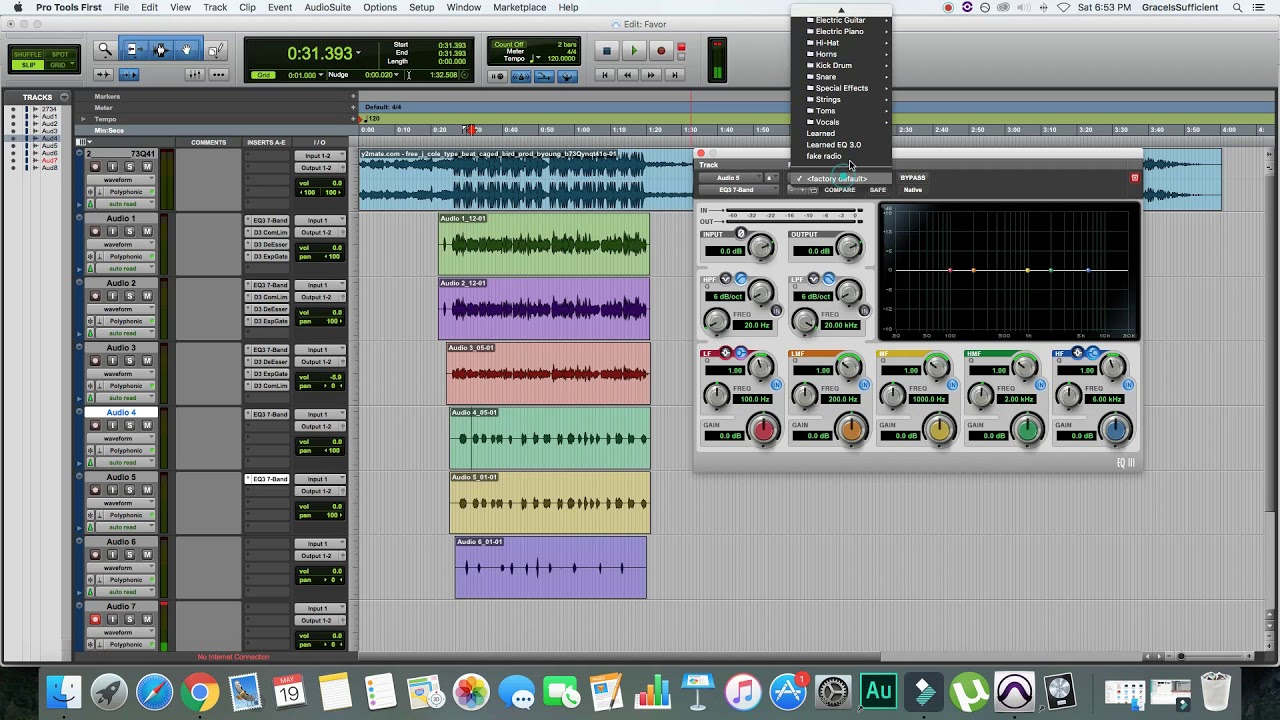This screenshot has width=1280, height=720.
Task: Open the Marketplace menu
Action: pos(519,7)
